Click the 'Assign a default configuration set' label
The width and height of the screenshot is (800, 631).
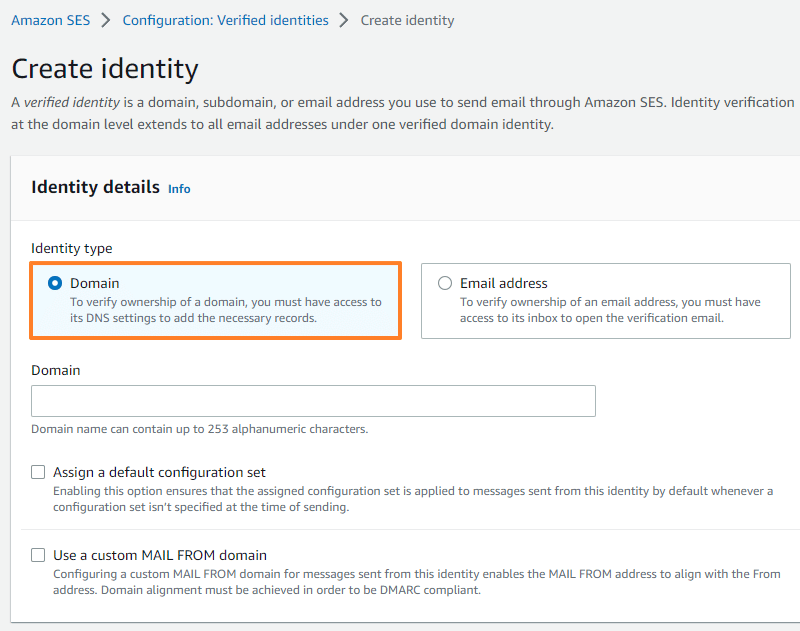click(x=159, y=472)
